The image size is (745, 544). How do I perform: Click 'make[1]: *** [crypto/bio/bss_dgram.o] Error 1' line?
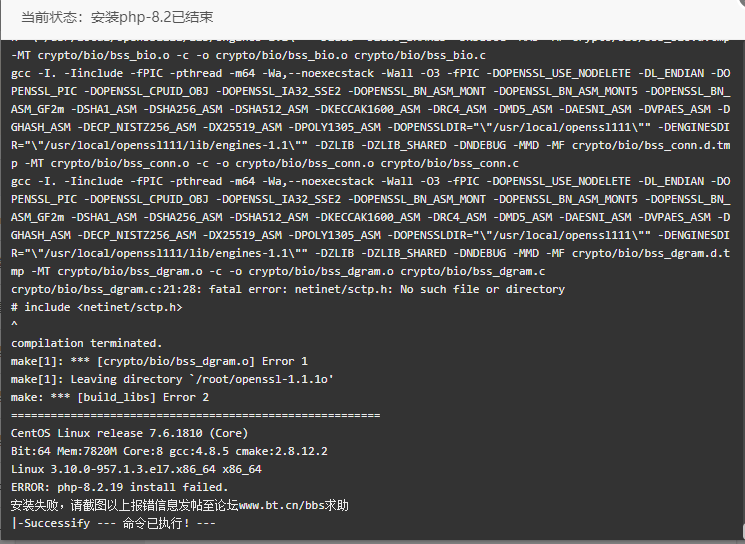(159, 361)
